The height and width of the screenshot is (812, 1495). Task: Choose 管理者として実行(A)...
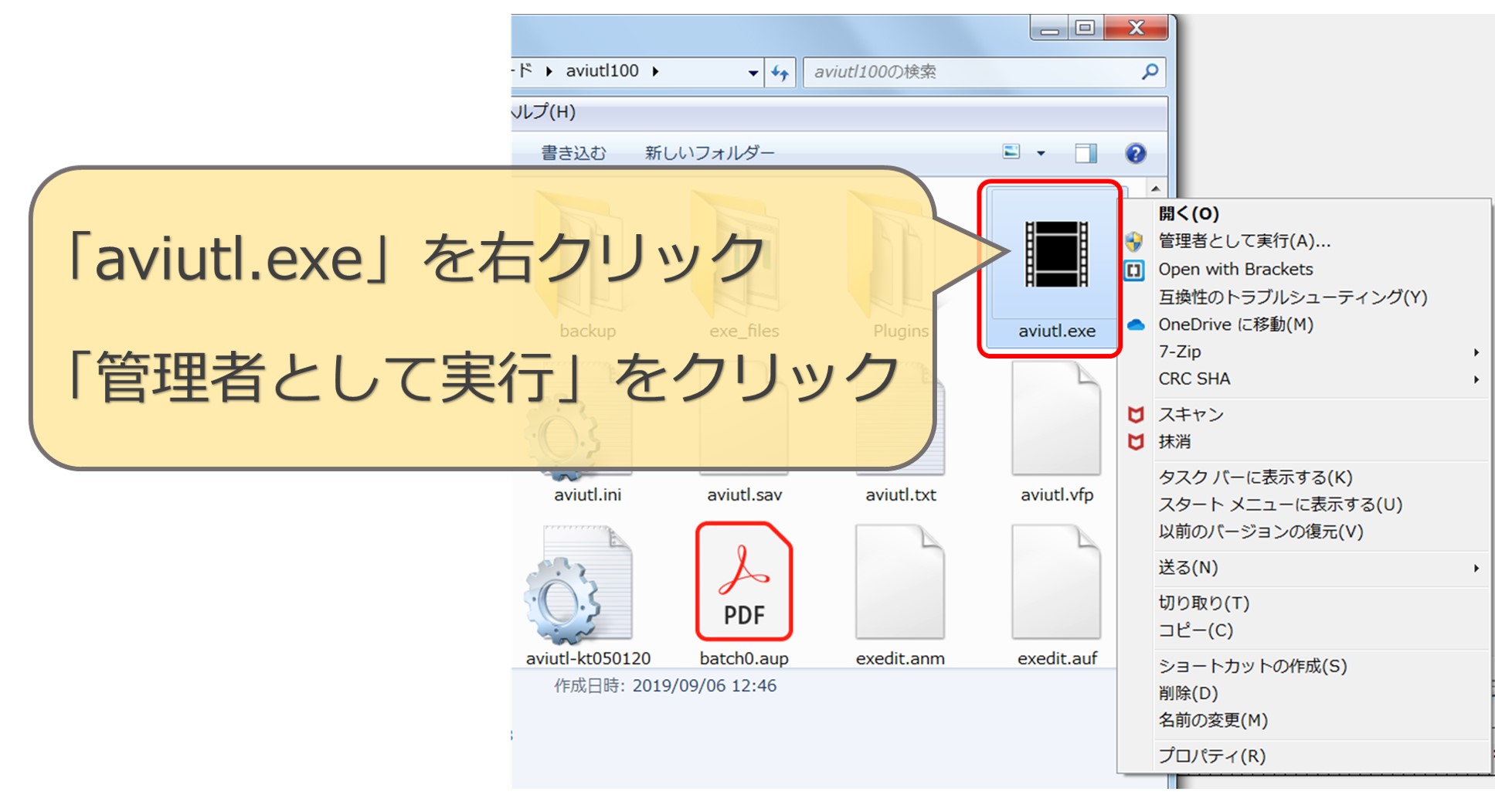pos(1244,241)
